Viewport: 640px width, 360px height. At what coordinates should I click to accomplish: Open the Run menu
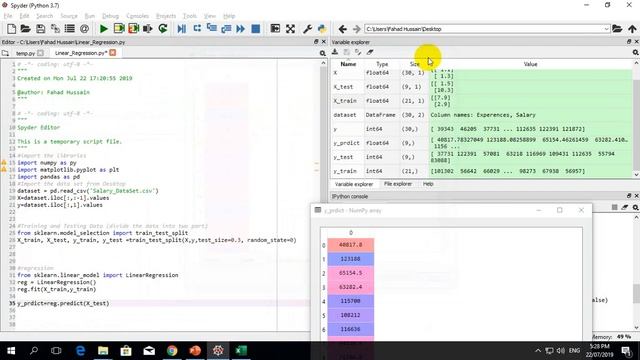point(90,16)
